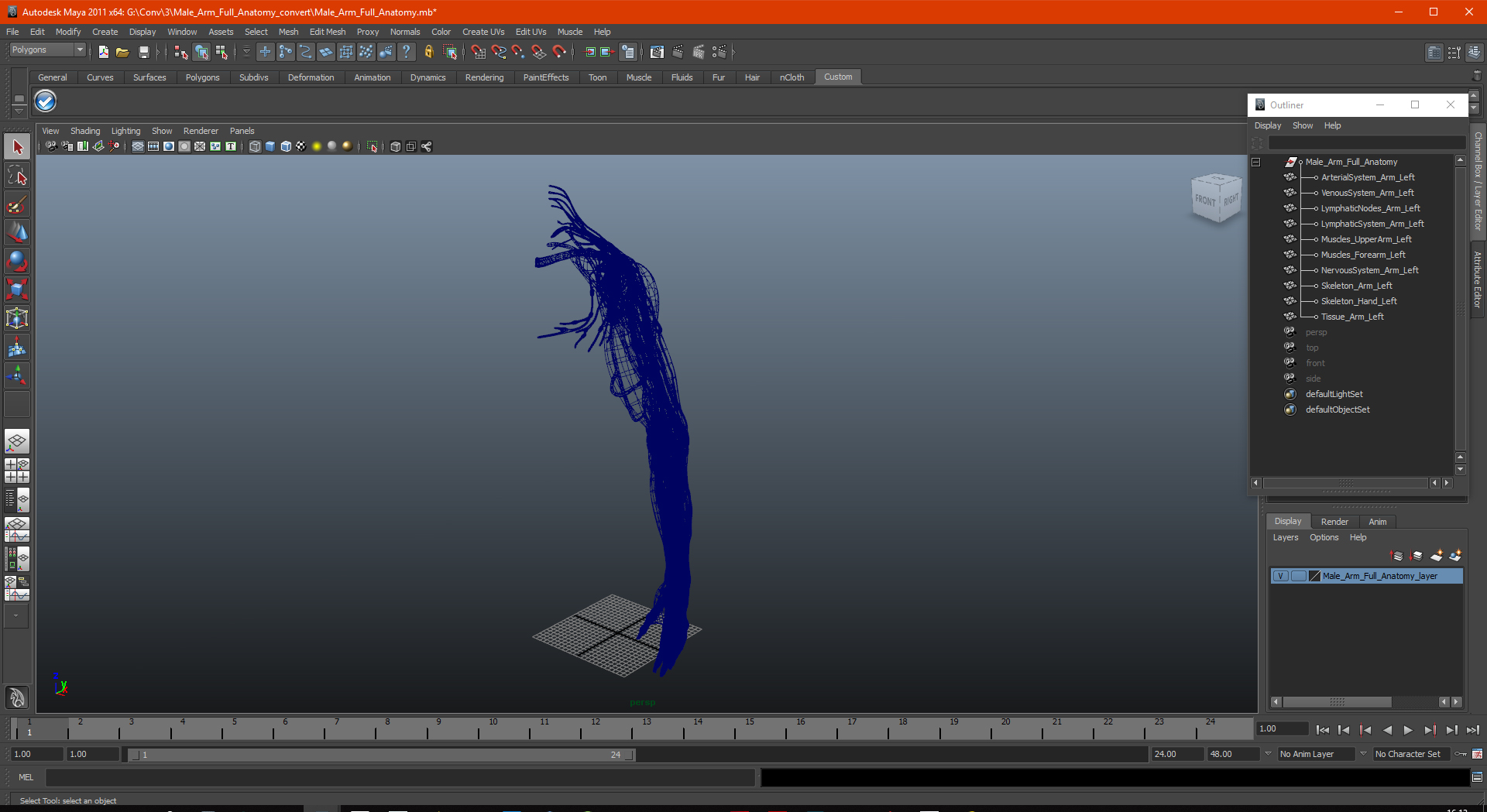
Task: Select the Soft Modification tool
Action: [x=17, y=348]
